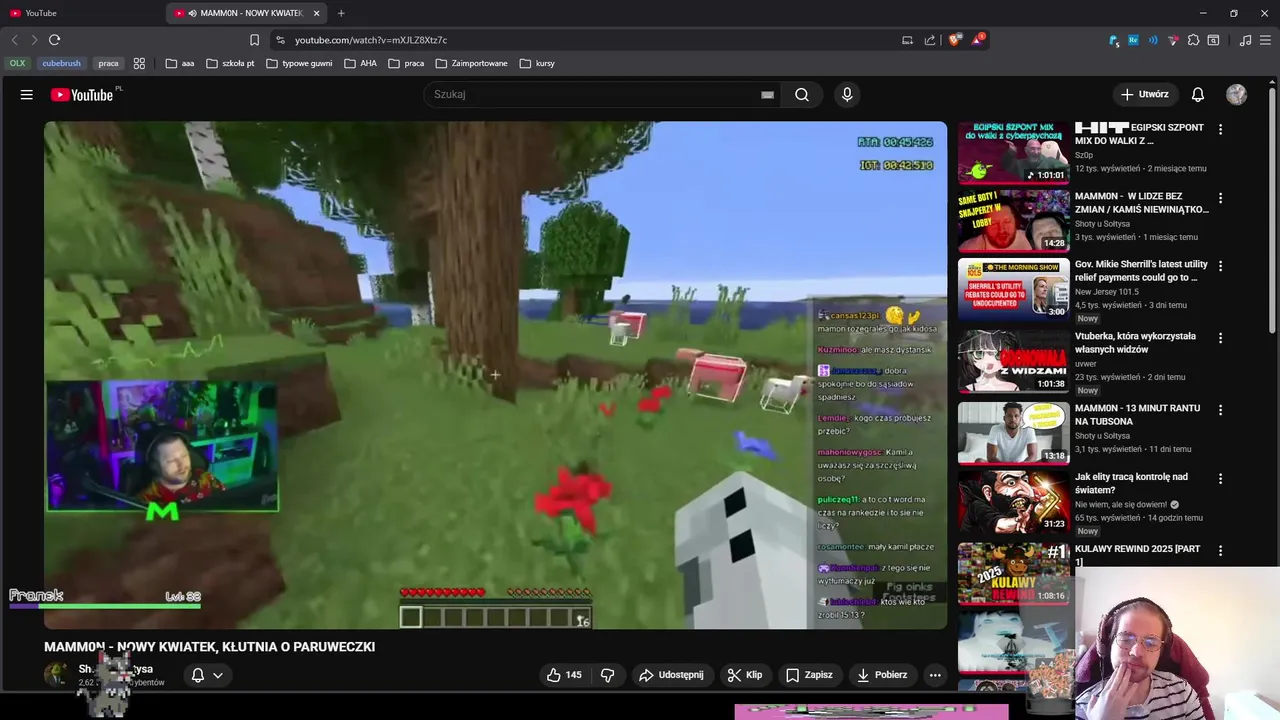Open the music note media control icon
The height and width of the screenshot is (720, 1280).
coord(1245,40)
